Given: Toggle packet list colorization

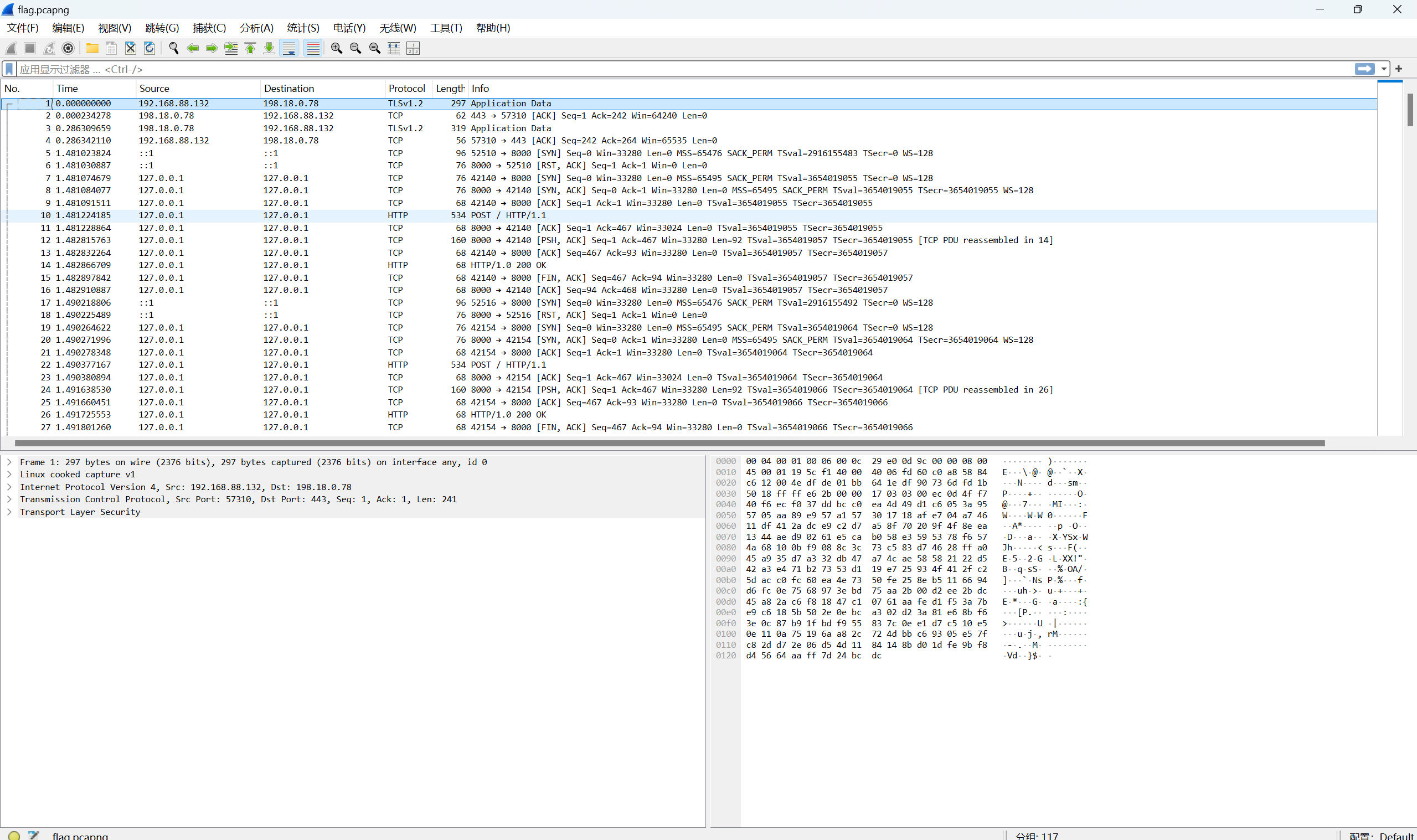Looking at the screenshot, I should [x=313, y=48].
